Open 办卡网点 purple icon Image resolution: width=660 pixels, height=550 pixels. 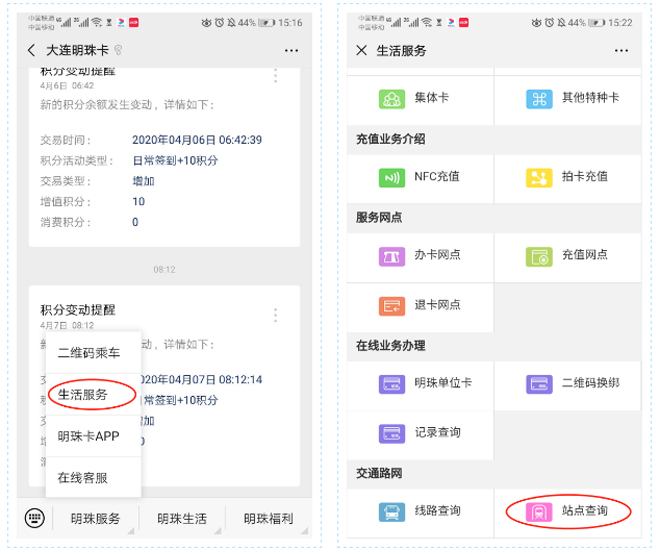coord(391,255)
